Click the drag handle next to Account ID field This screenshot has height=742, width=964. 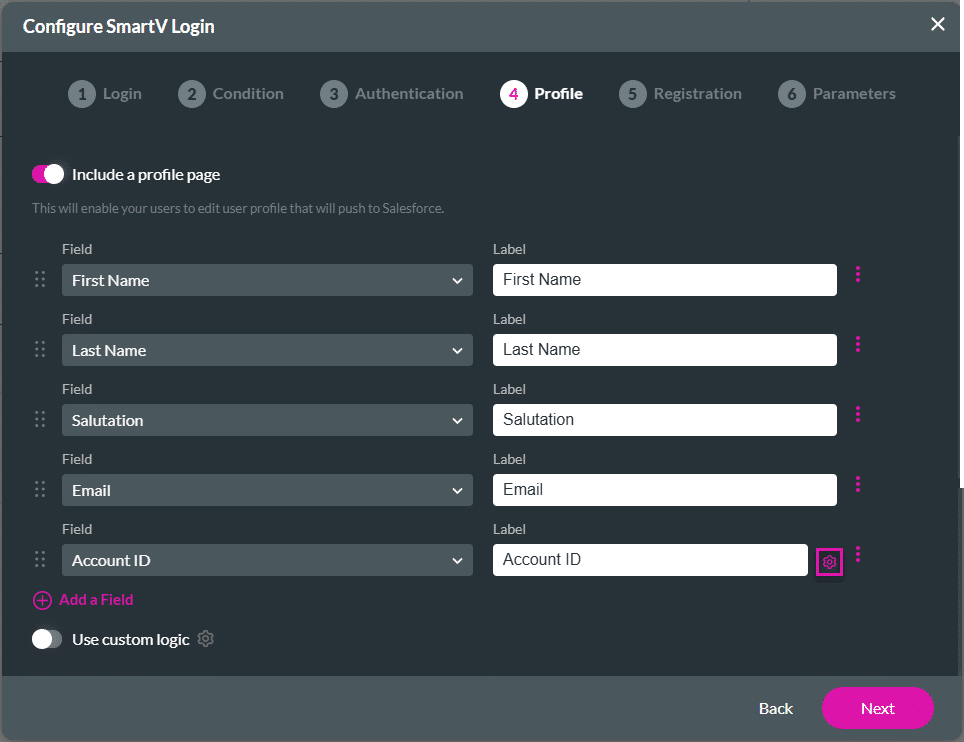pyautogui.click(x=40, y=559)
